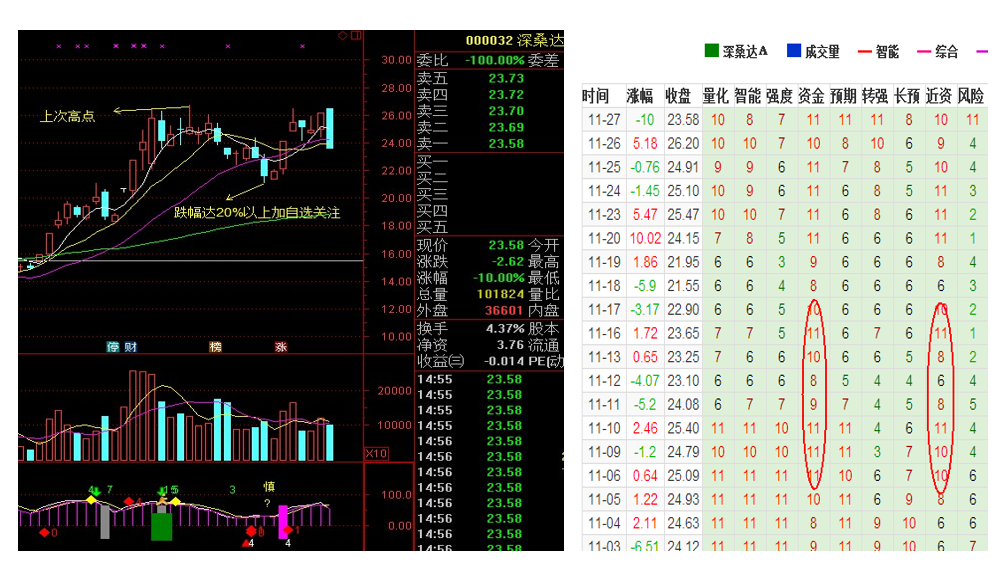Click the red 智能 legend line
The image size is (1002, 573).
864,52
